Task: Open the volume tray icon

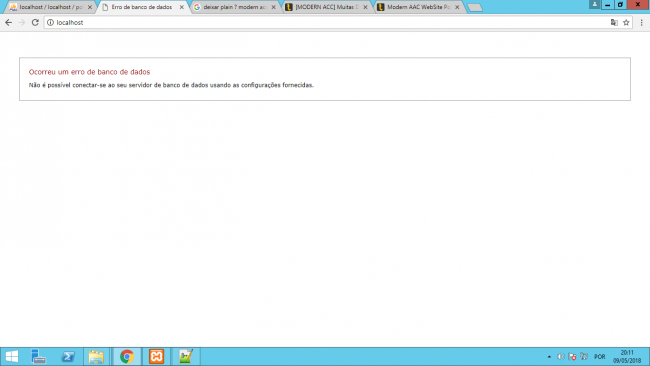Action: point(561,356)
